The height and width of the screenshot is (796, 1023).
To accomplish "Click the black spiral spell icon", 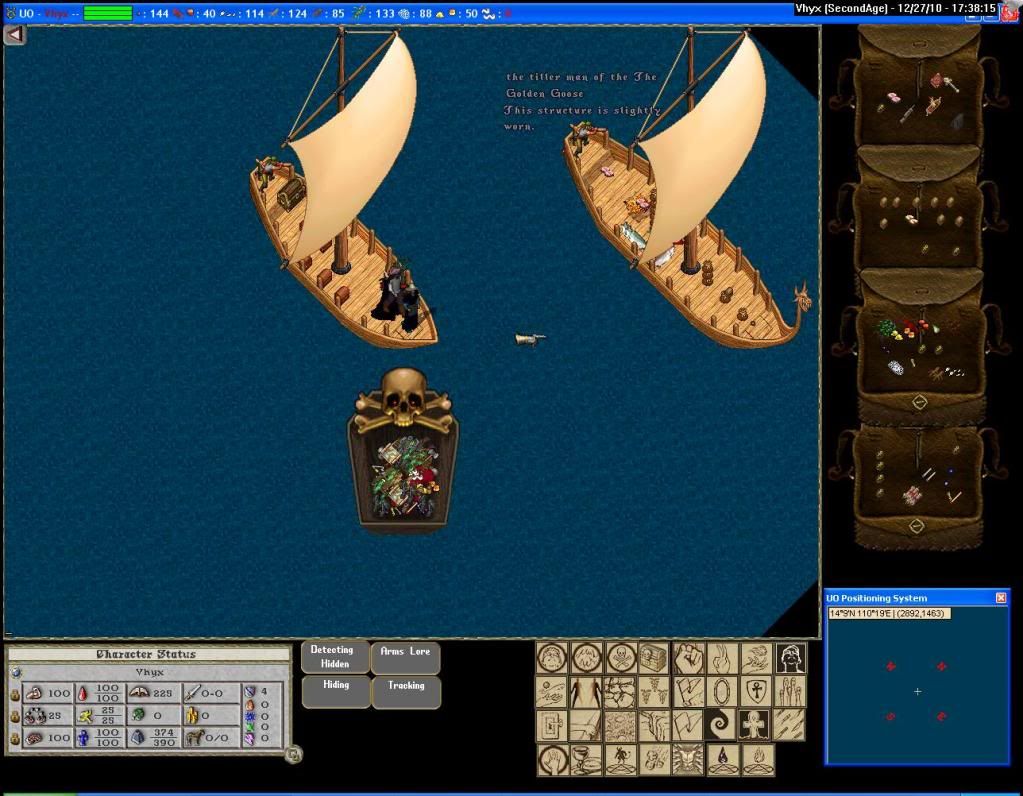I will pyautogui.click(x=720, y=724).
